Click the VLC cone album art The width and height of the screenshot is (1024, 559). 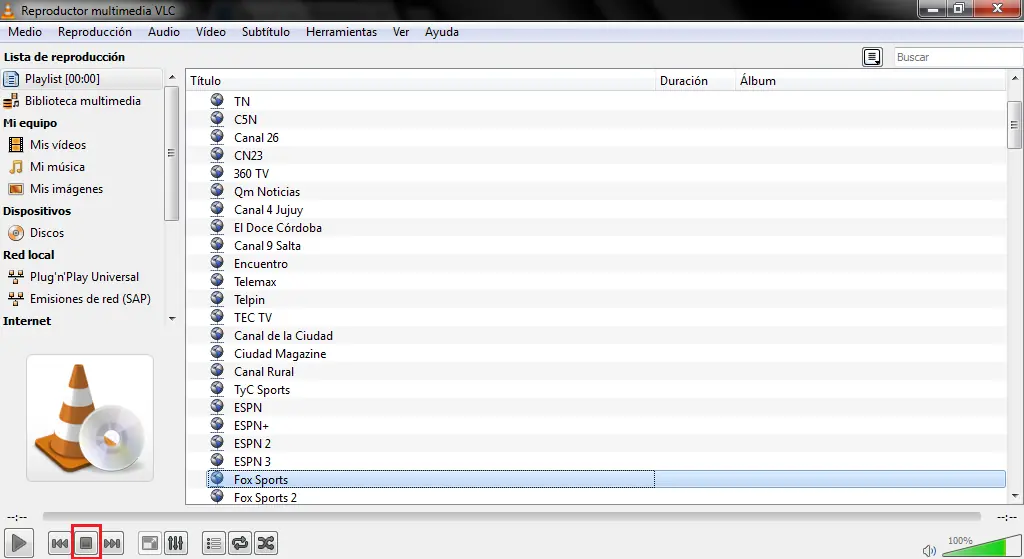[x=89, y=418]
